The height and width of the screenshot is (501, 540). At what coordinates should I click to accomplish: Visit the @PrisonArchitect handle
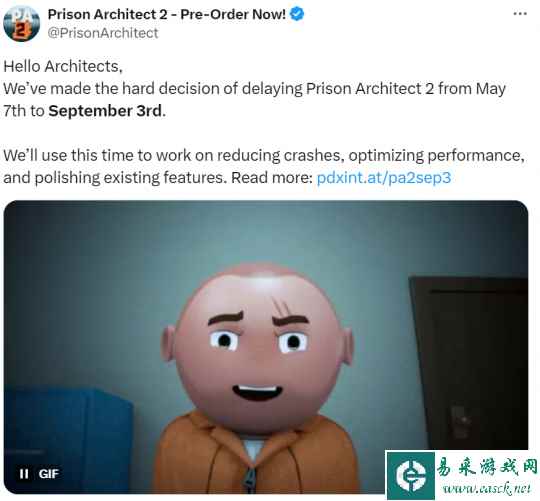pyautogui.click(x=103, y=33)
